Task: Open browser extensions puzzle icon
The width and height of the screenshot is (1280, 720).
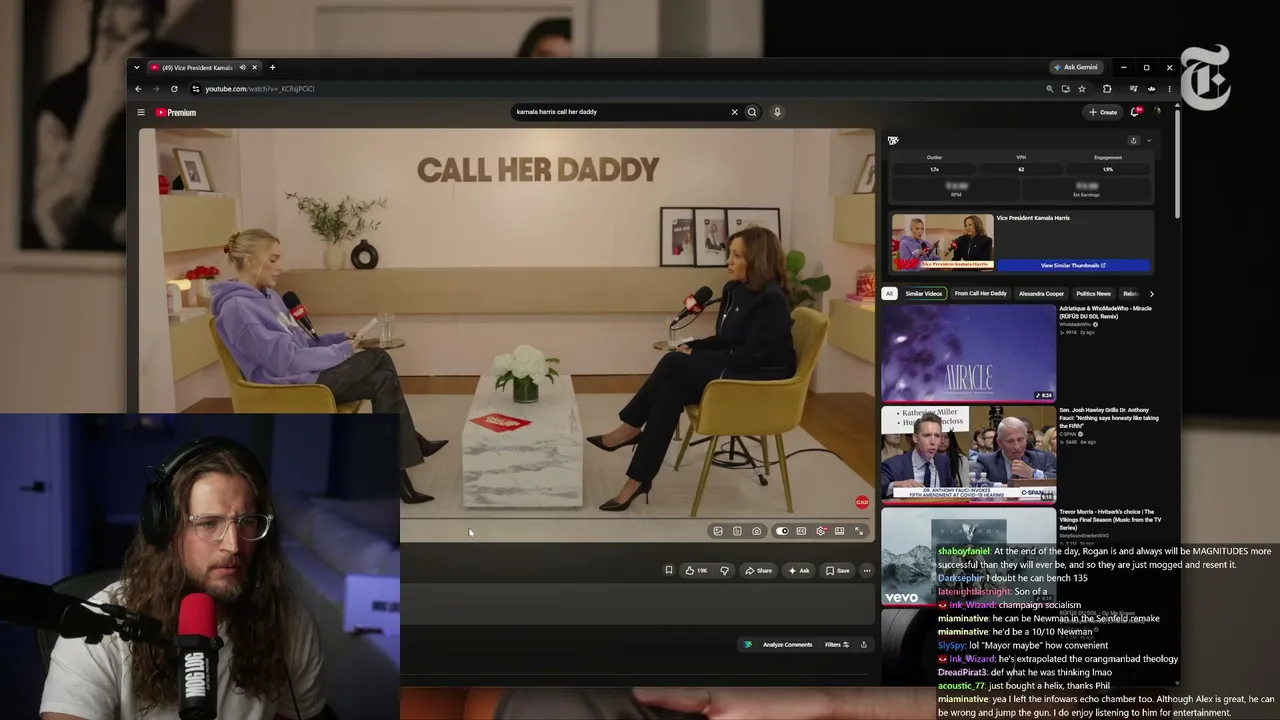Action: click(x=1107, y=89)
